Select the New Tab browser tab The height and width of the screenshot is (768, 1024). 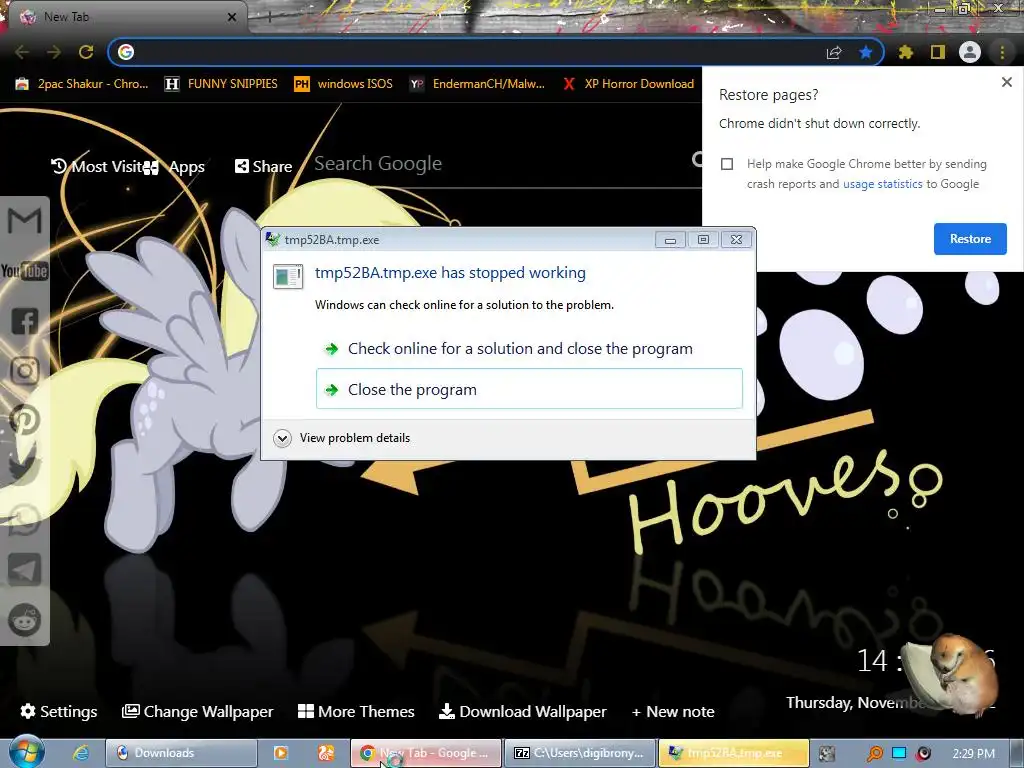click(124, 17)
